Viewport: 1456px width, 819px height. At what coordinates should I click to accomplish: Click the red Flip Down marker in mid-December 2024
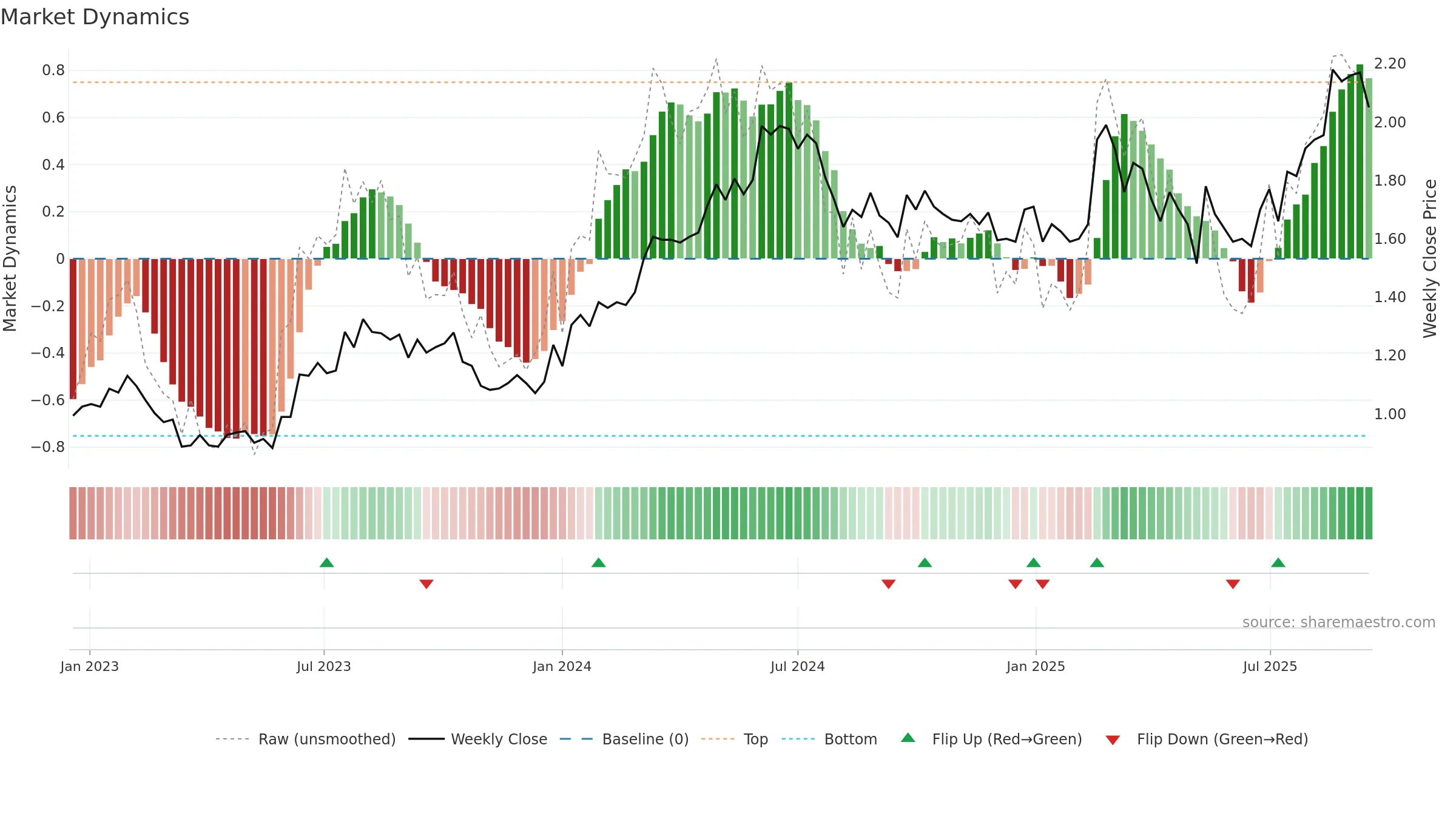point(1016,584)
